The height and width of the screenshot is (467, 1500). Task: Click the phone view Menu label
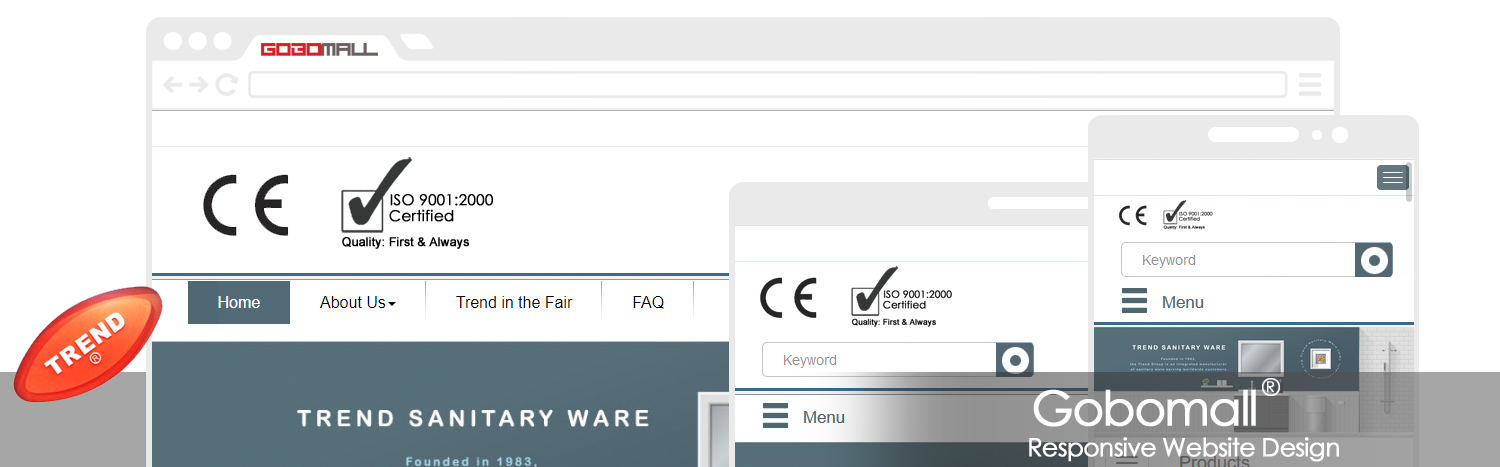1183,302
